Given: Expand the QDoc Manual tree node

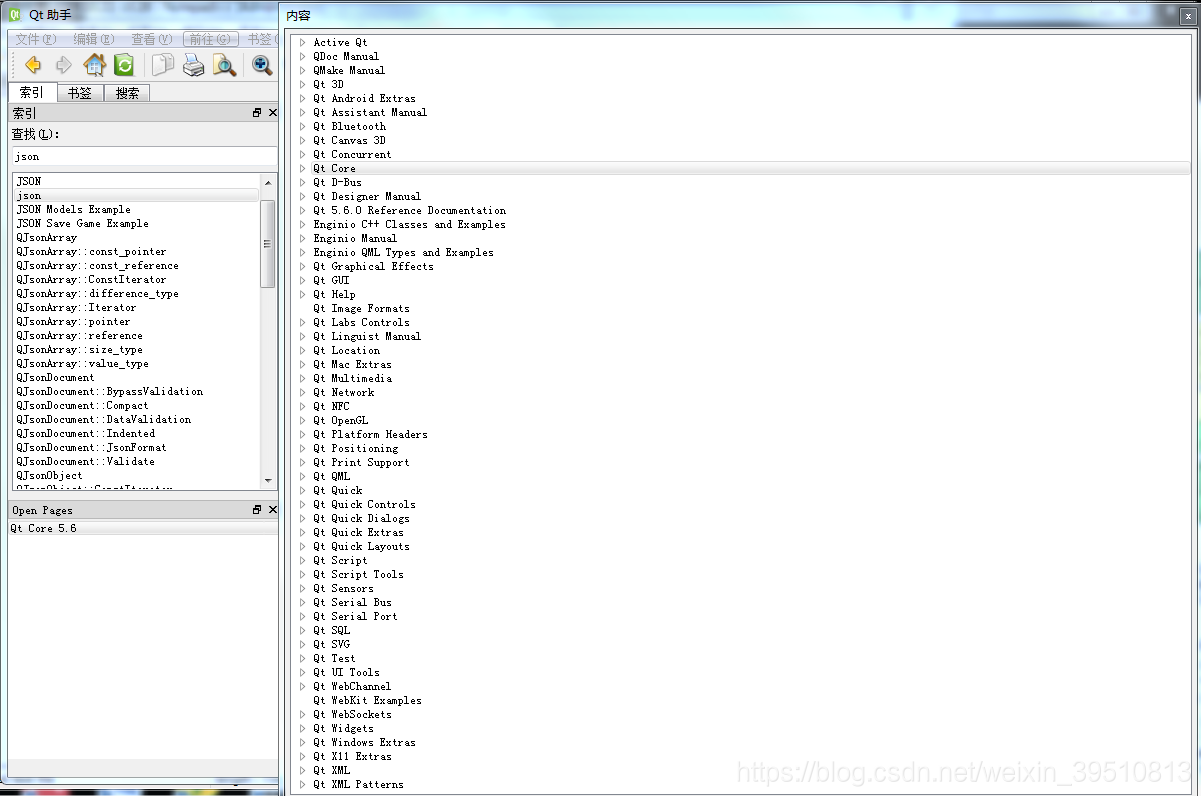Looking at the screenshot, I should pyautogui.click(x=302, y=56).
